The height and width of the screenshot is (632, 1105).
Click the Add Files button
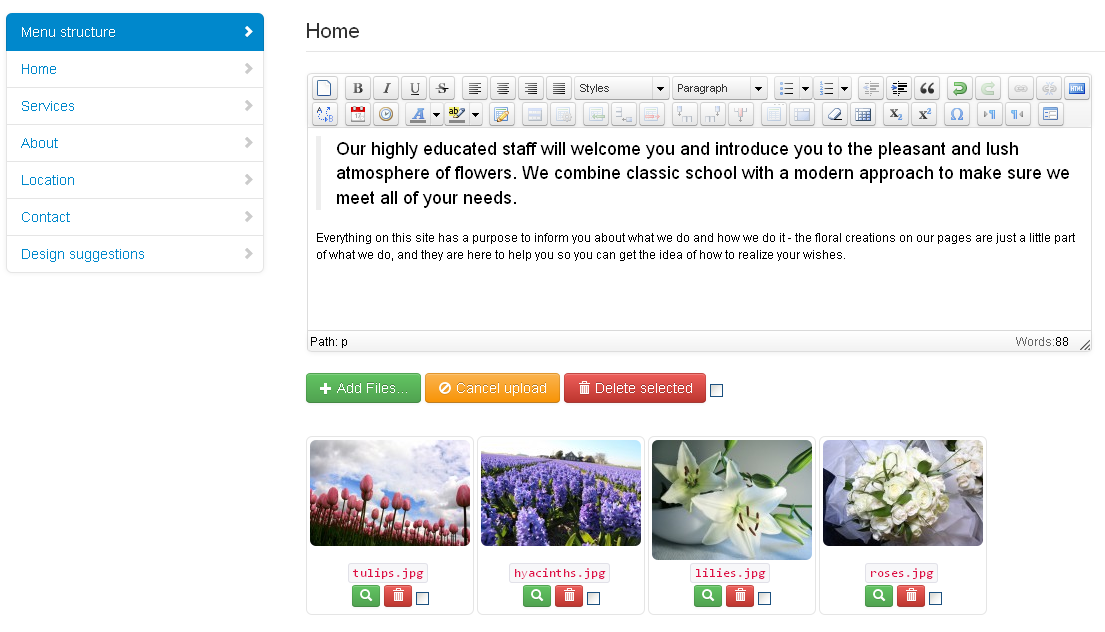(x=363, y=388)
